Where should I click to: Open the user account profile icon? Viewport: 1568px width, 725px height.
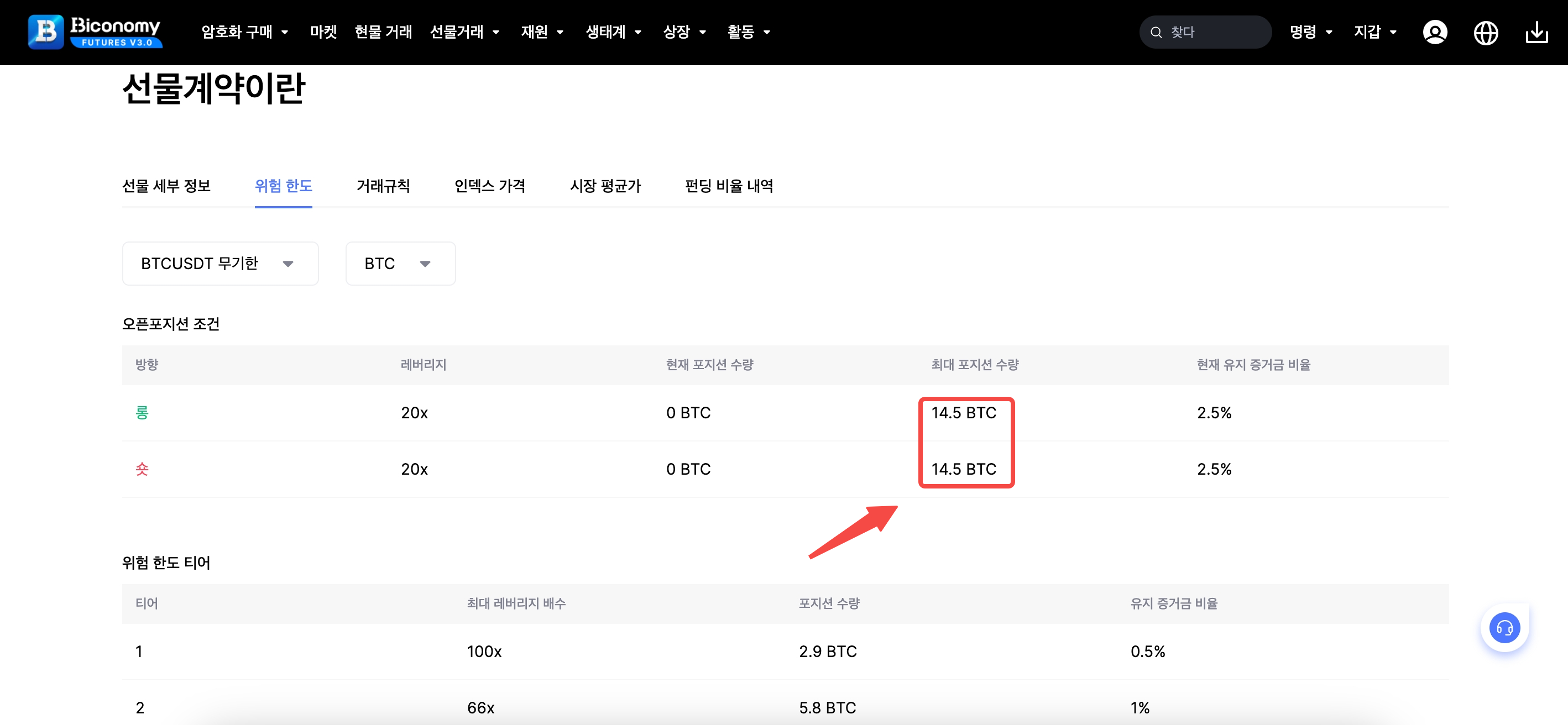(x=1435, y=31)
